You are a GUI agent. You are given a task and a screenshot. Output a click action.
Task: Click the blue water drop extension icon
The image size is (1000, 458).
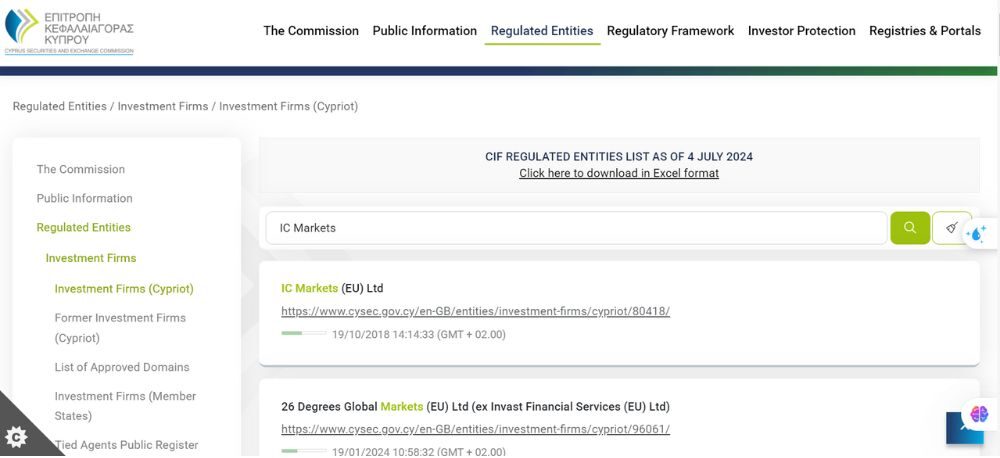(977, 233)
